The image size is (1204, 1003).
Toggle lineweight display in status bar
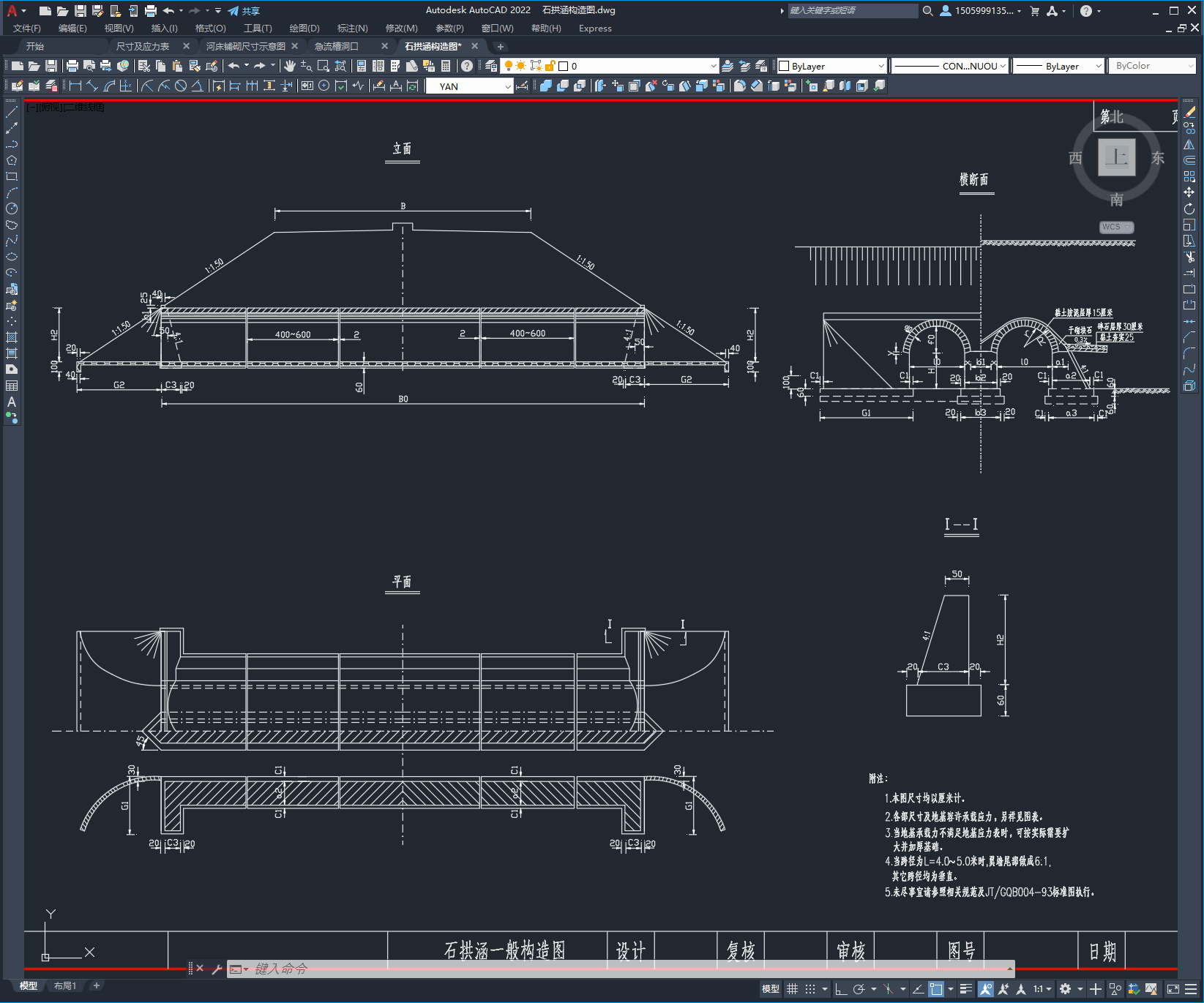pos(966,989)
